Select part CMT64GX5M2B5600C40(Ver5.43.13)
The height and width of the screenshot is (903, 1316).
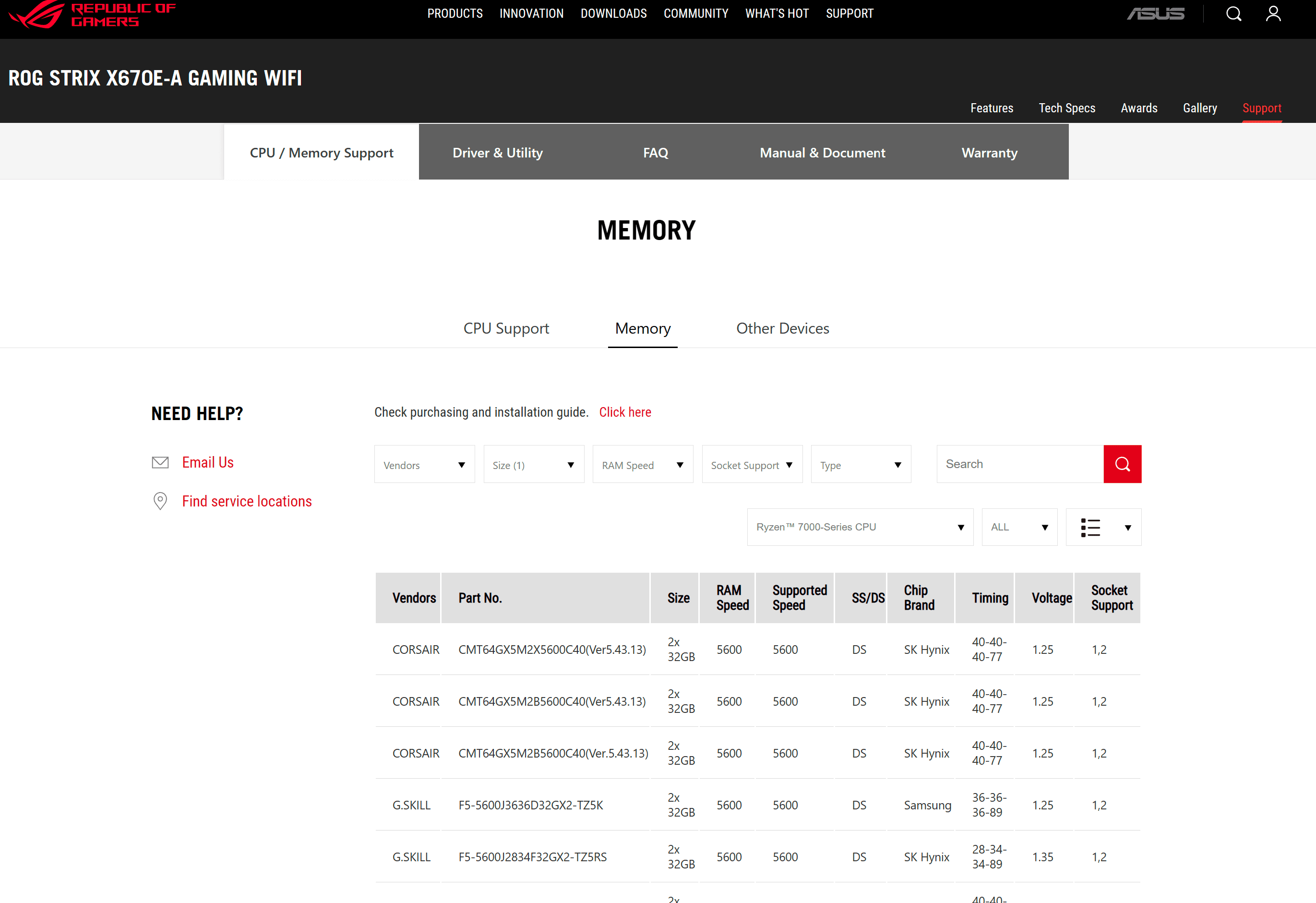[552, 701]
